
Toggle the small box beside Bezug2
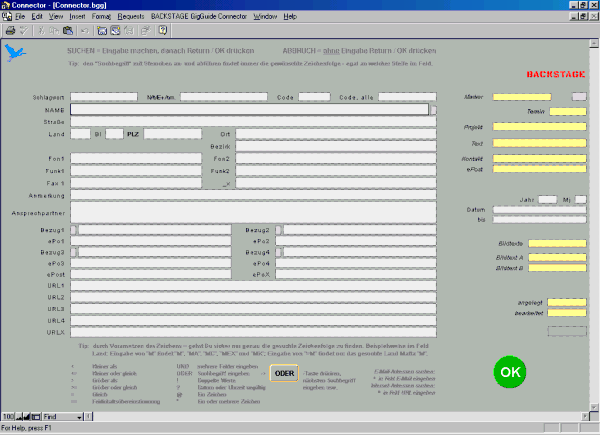tap(280, 230)
